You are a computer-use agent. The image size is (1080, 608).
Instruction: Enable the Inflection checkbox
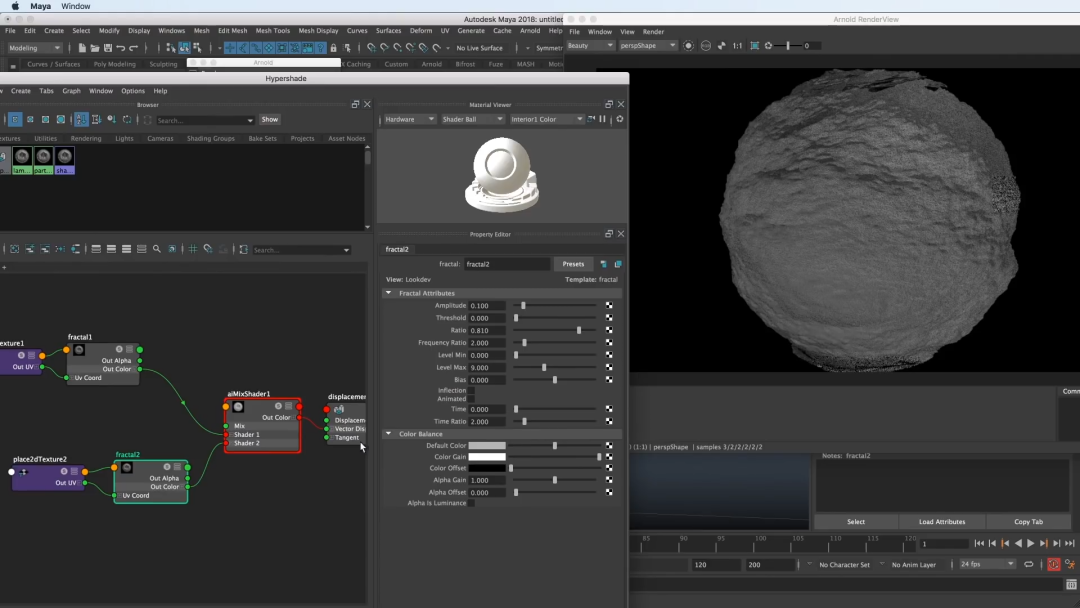(472, 391)
